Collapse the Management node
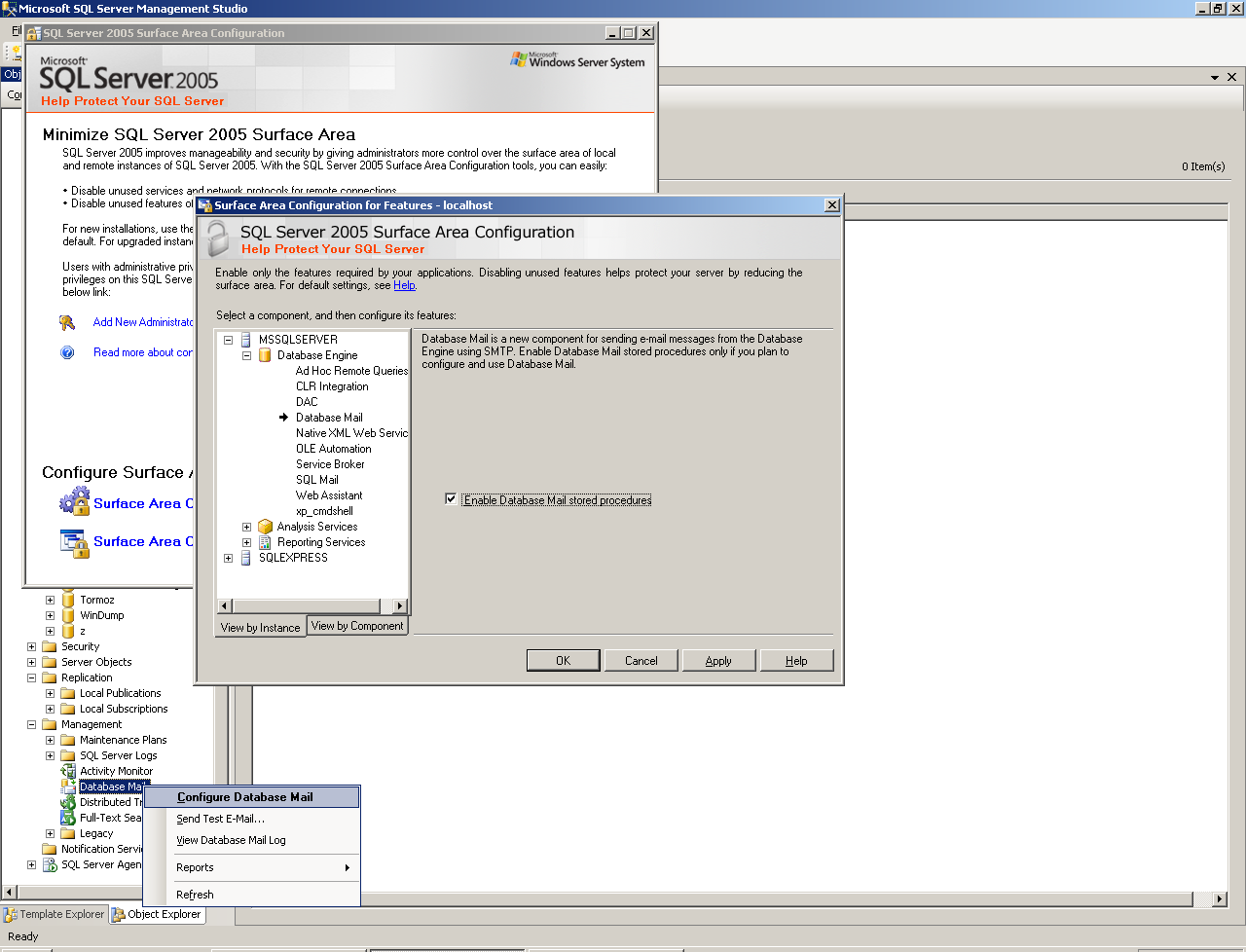The width and height of the screenshot is (1246, 952). pyautogui.click(x=31, y=724)
